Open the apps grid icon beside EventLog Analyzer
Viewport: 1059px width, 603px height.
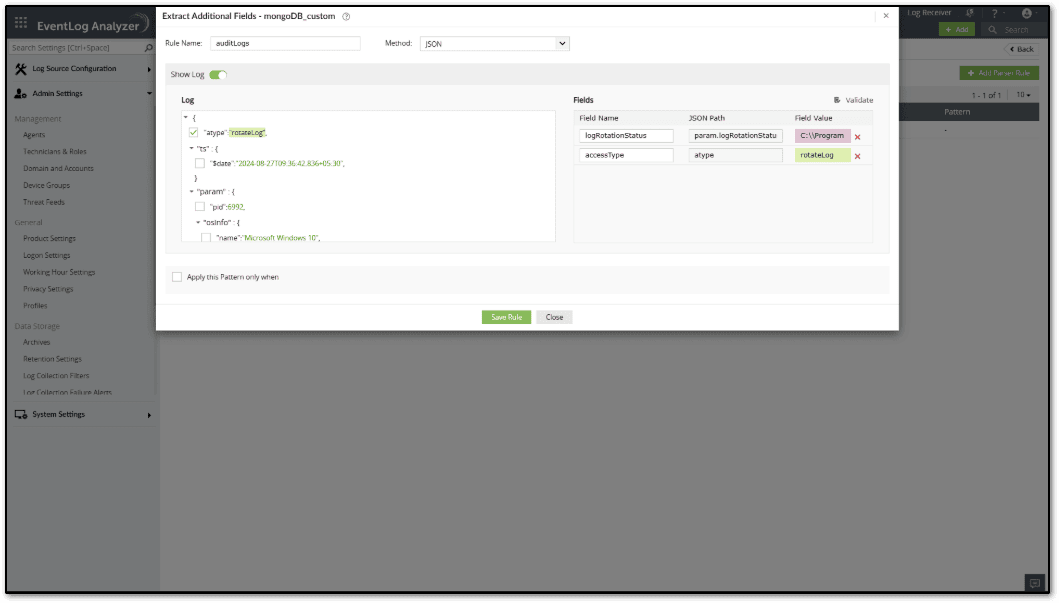(21, 23)
